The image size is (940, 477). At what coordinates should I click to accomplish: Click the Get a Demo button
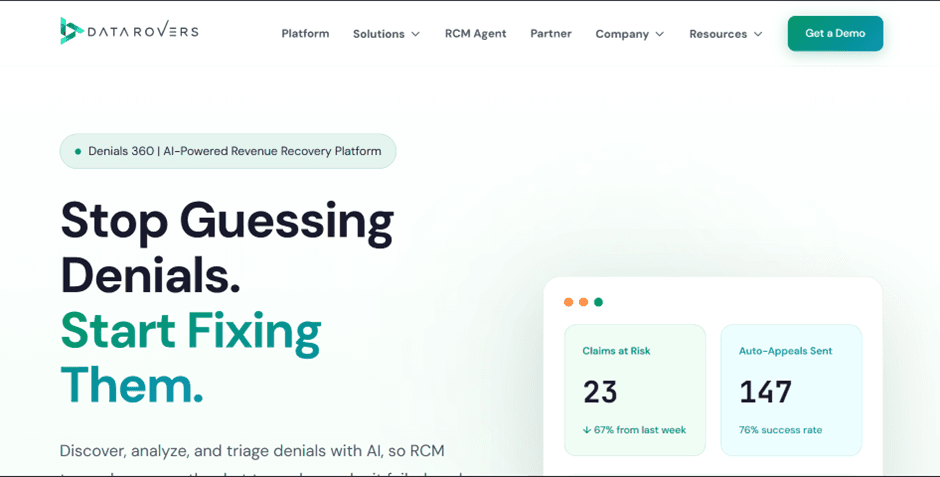[835, 34]
